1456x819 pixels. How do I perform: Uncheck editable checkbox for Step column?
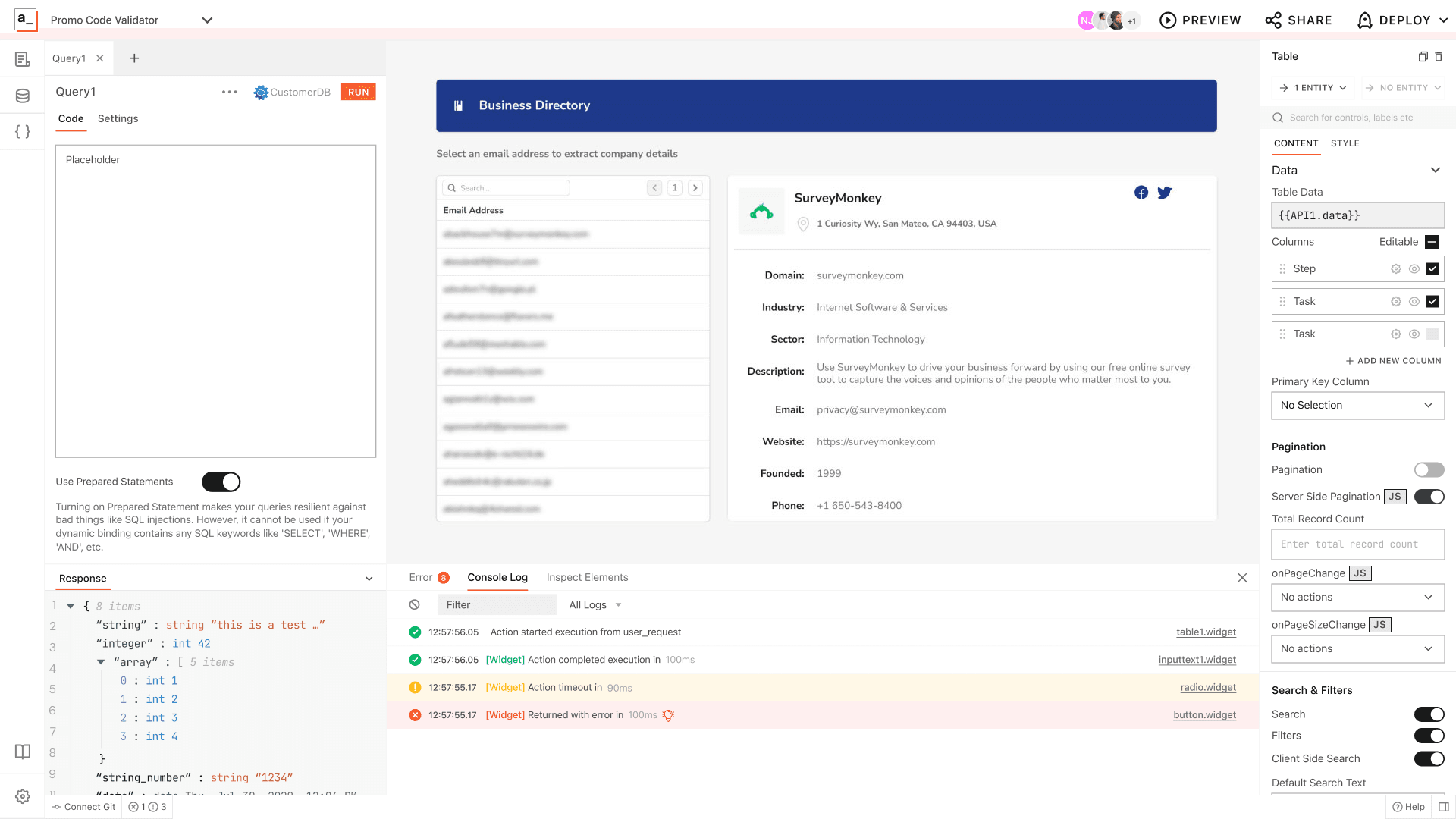point(1432,269)
